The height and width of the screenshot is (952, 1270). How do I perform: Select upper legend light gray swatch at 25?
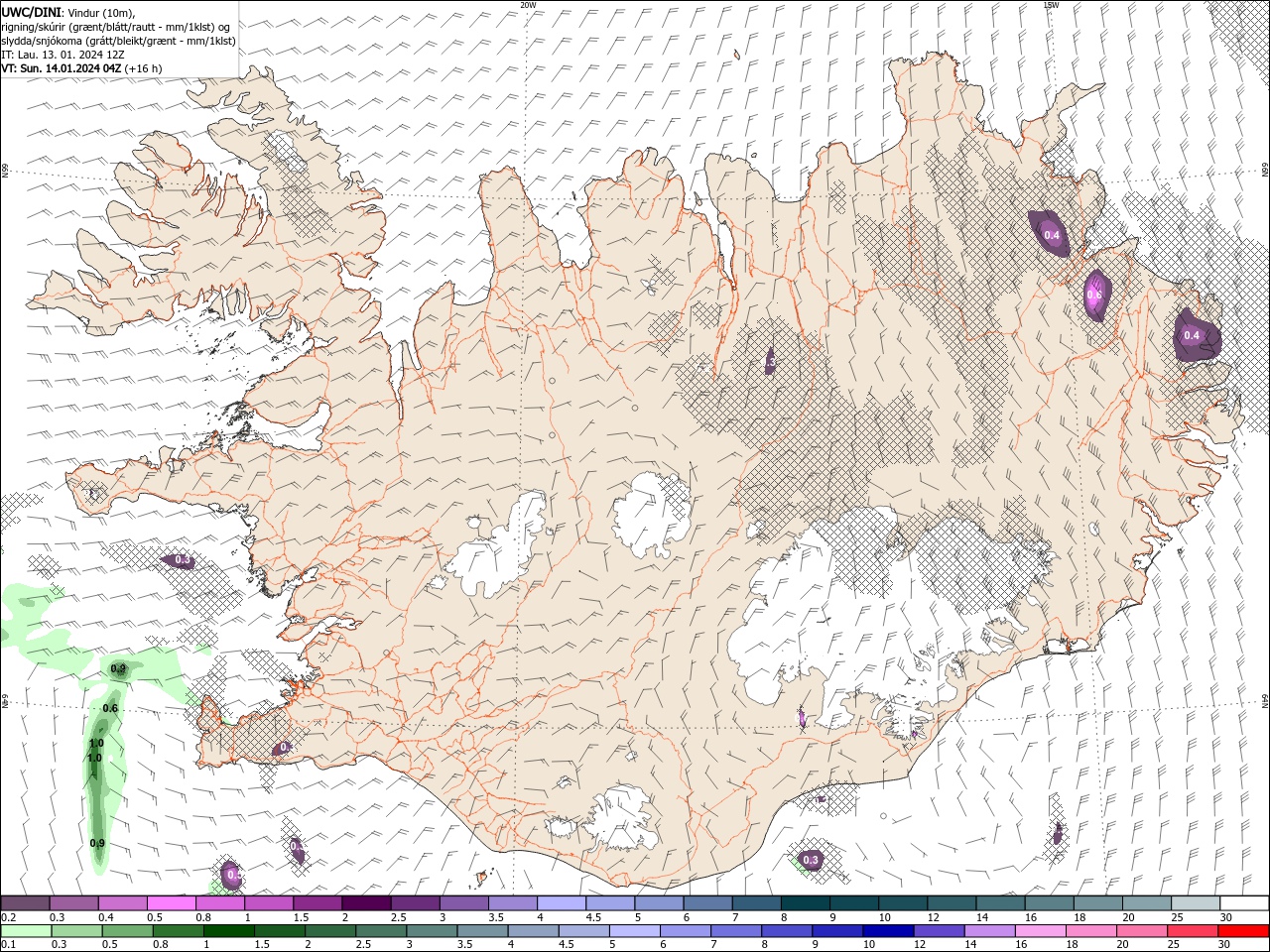coord(1195,903)
